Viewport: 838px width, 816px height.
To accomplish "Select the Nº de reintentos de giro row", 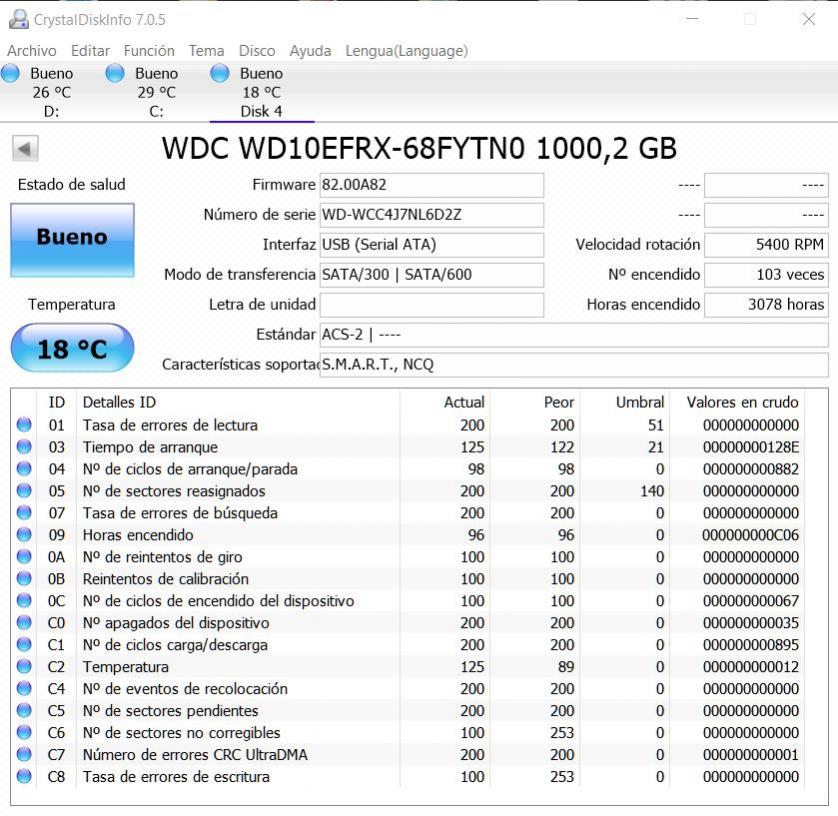I will (408, 556).
